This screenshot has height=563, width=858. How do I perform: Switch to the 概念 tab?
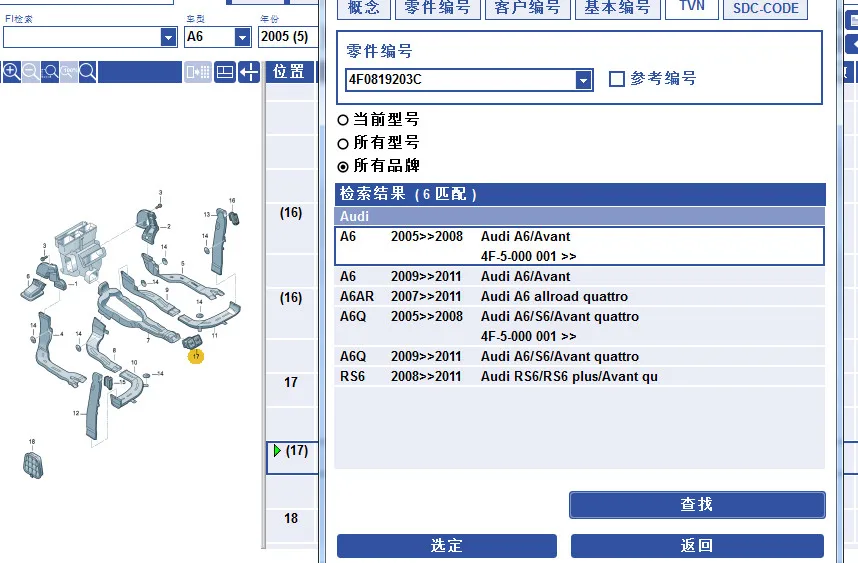tap(363, 8)
